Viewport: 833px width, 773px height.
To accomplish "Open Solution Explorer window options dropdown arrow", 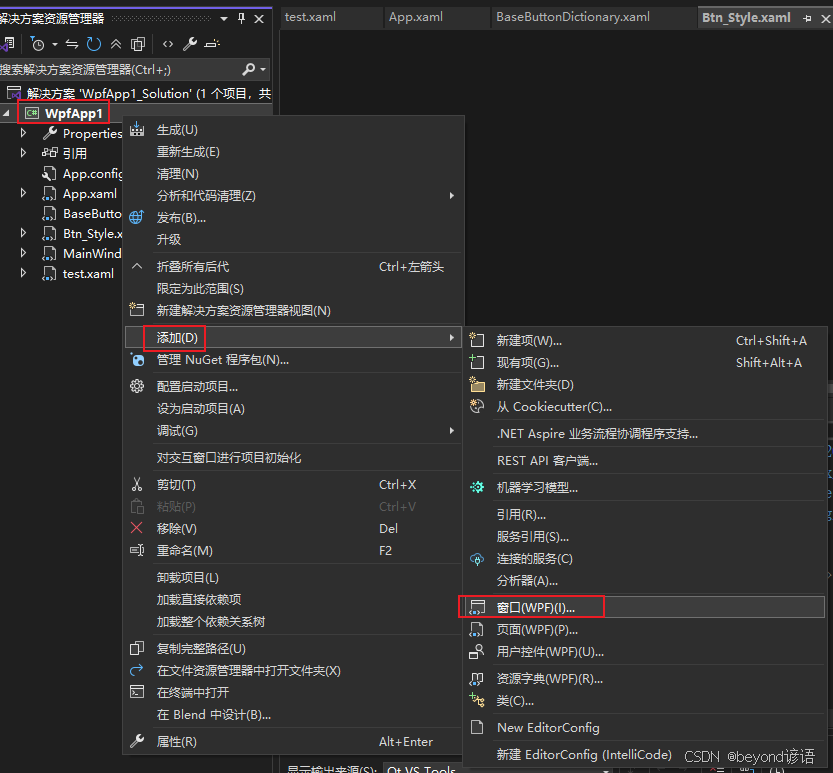I will click(224, 19).
